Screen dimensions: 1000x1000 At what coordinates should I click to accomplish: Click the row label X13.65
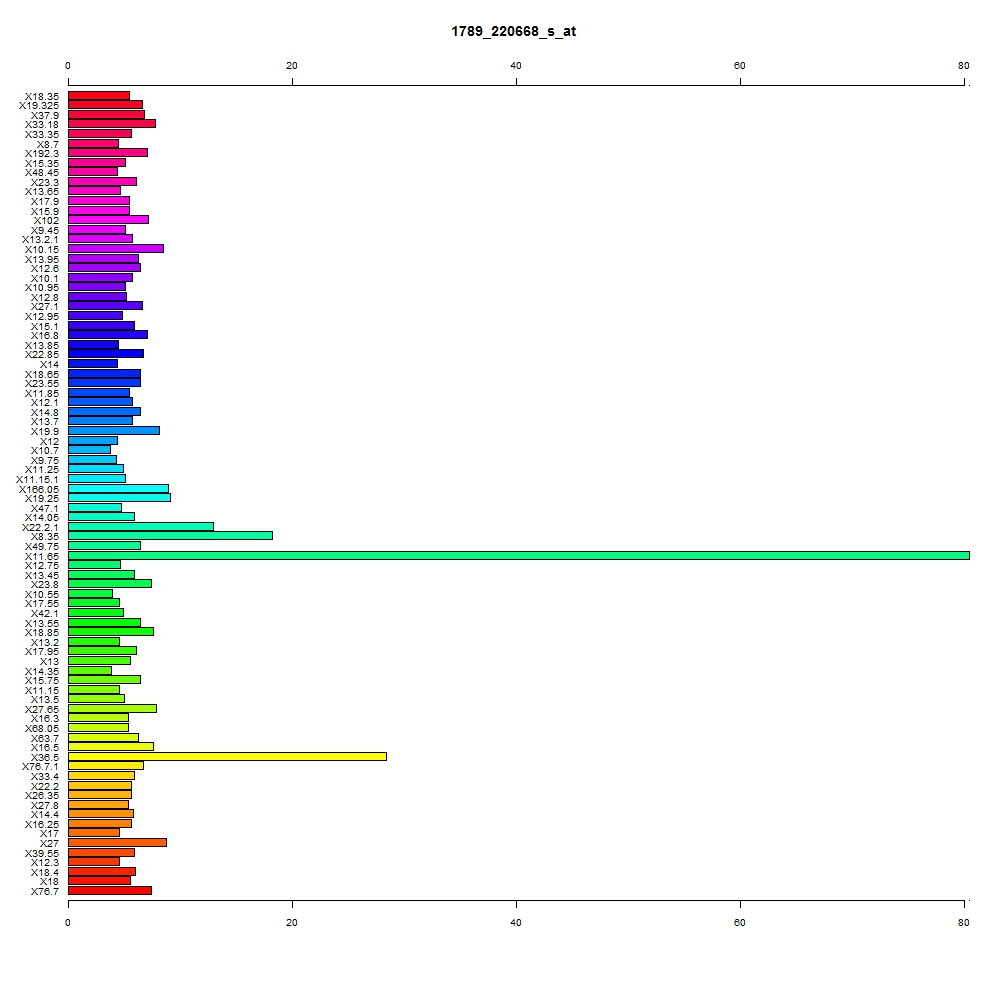pos(42,192)
